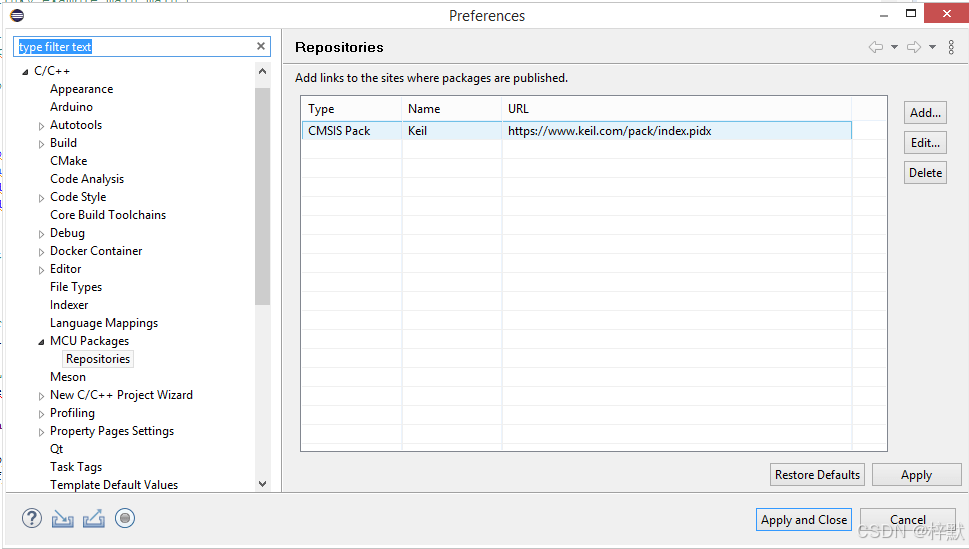Expand the Property Pages Settings node

tap(41, 432)
